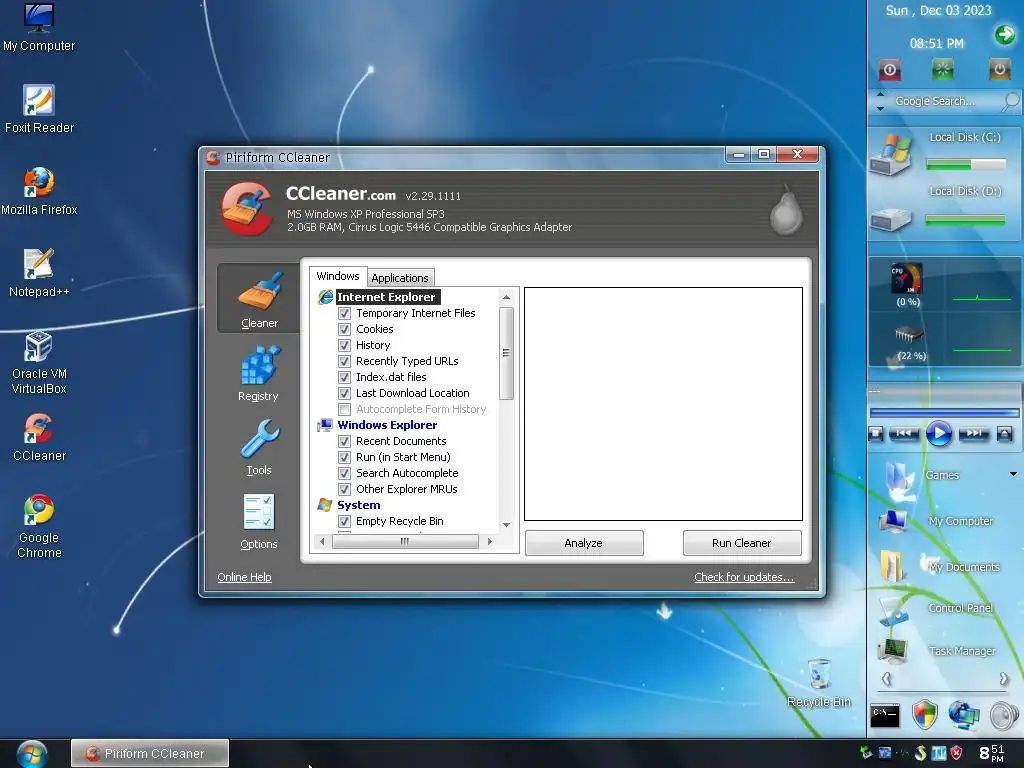1024x768 pixels.
Task: Uncheck Temporary Internet Files
Action: coord(344,313)
